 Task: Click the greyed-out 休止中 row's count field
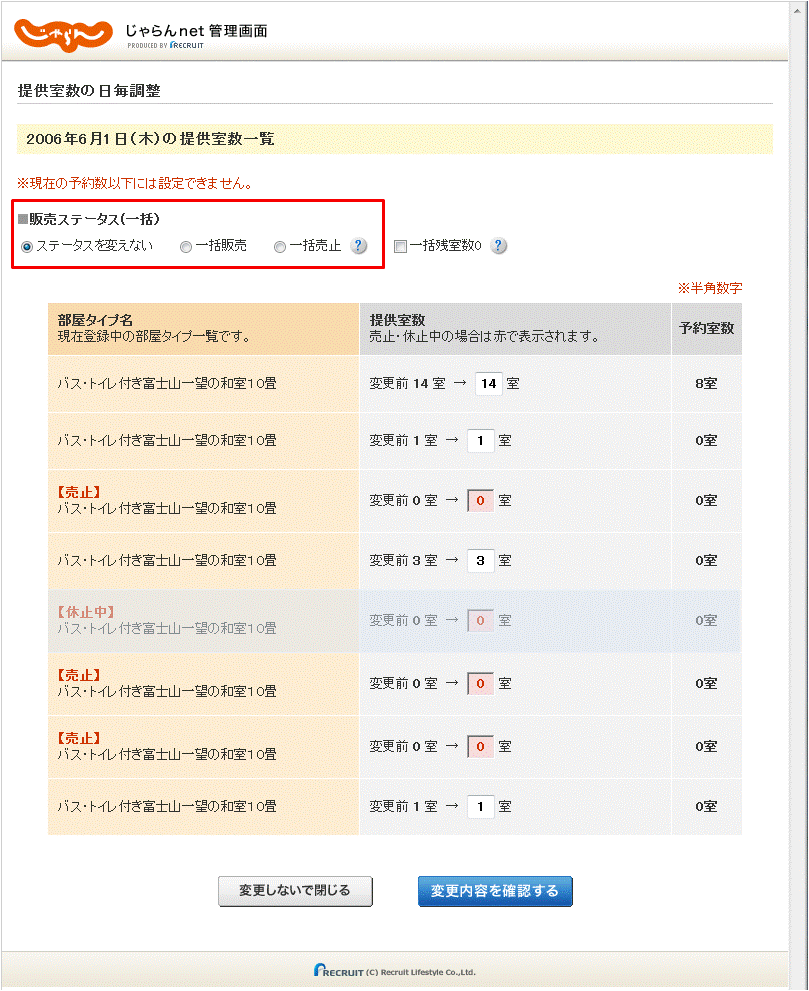tap(480, 621)
